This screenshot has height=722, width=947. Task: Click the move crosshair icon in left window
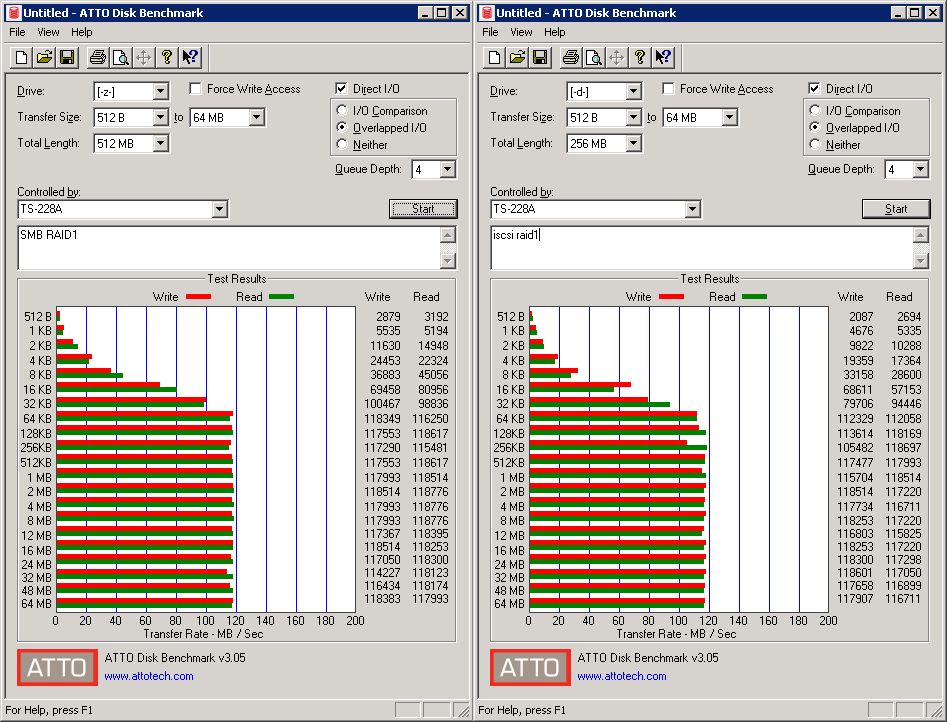point(144,57)
